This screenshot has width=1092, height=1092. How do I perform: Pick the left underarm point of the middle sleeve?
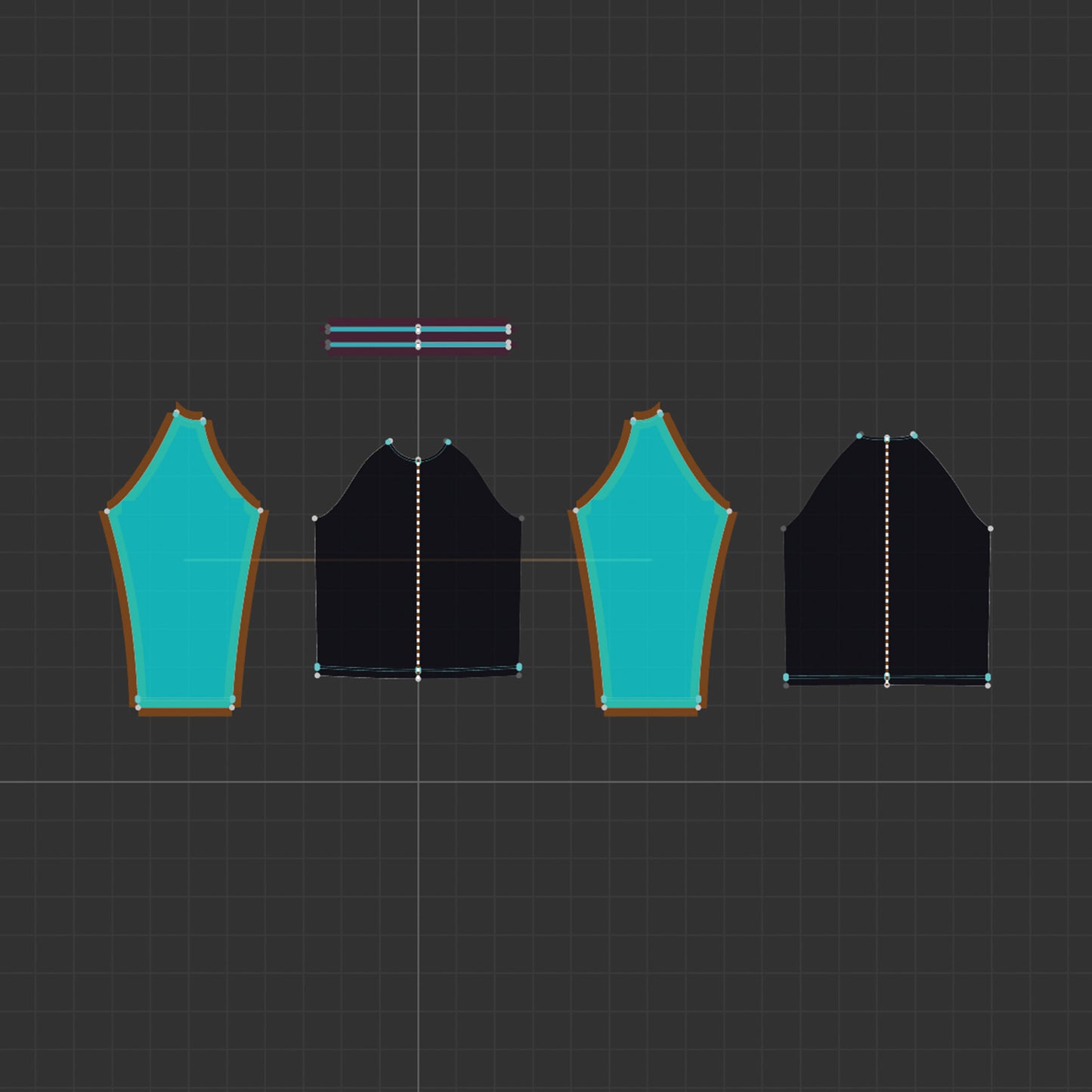(575, 511)
